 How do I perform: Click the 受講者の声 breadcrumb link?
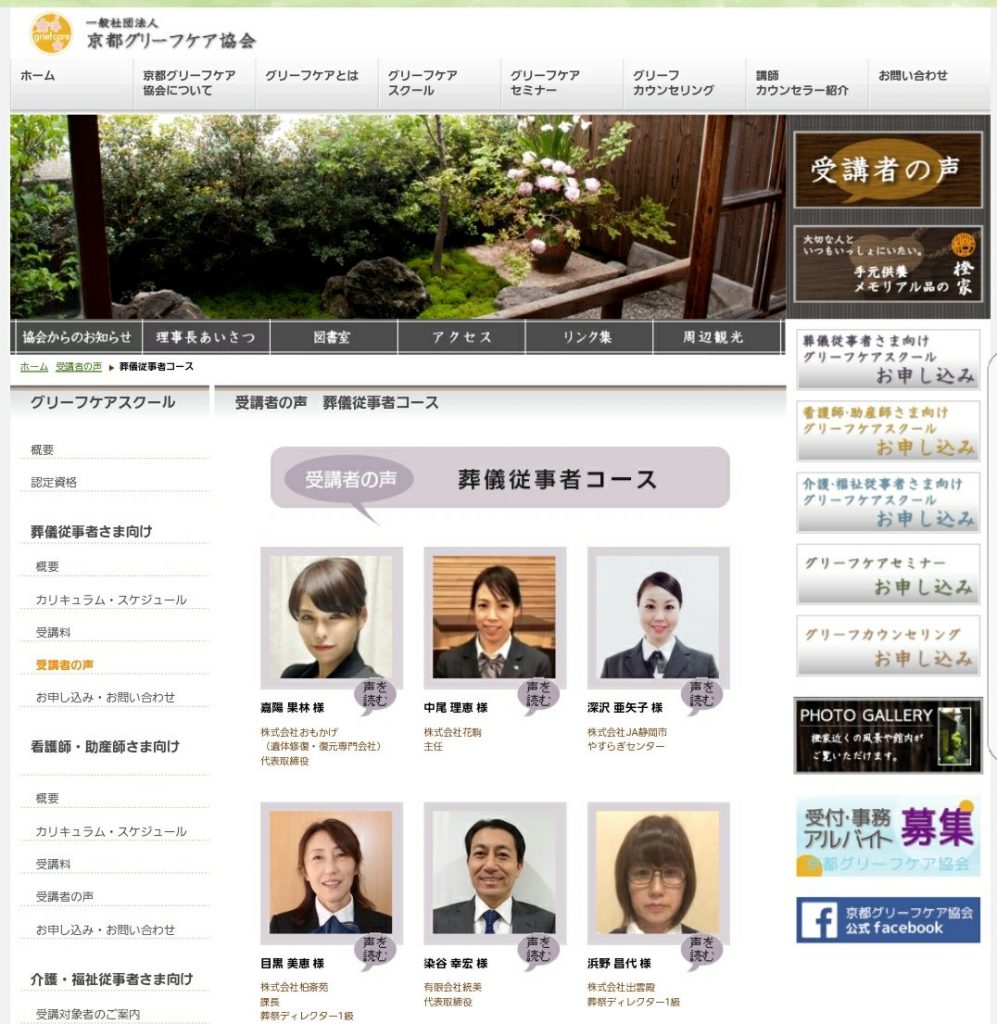(x=78, y=367)
